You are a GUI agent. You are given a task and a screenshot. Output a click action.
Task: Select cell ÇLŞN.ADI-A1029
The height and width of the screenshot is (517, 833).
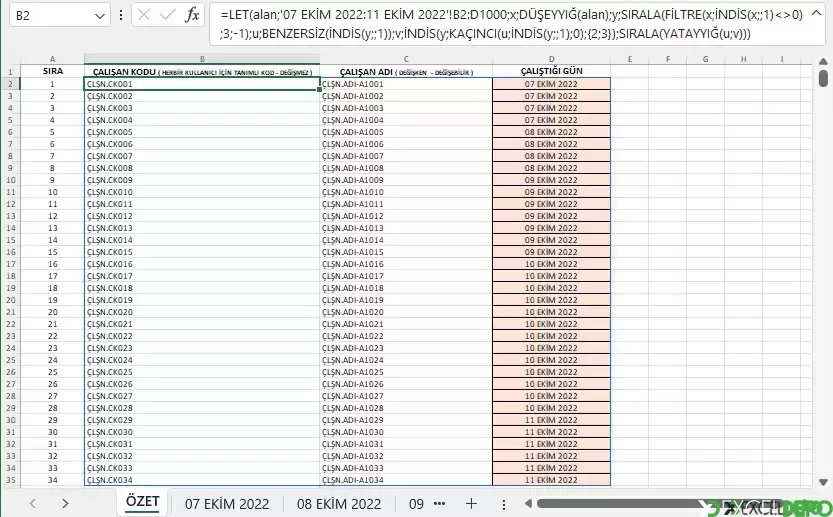(x=406, y=420)
